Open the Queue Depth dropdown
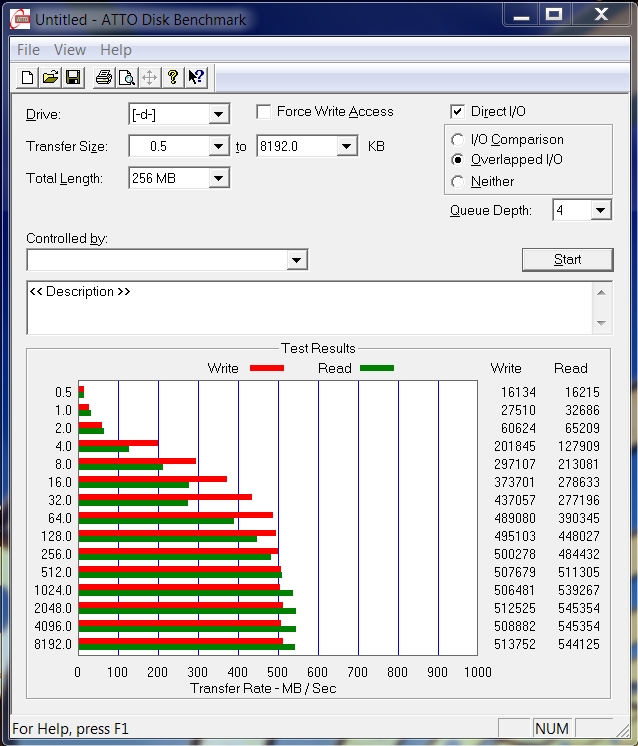638x746 pixels. pos(600,211)
